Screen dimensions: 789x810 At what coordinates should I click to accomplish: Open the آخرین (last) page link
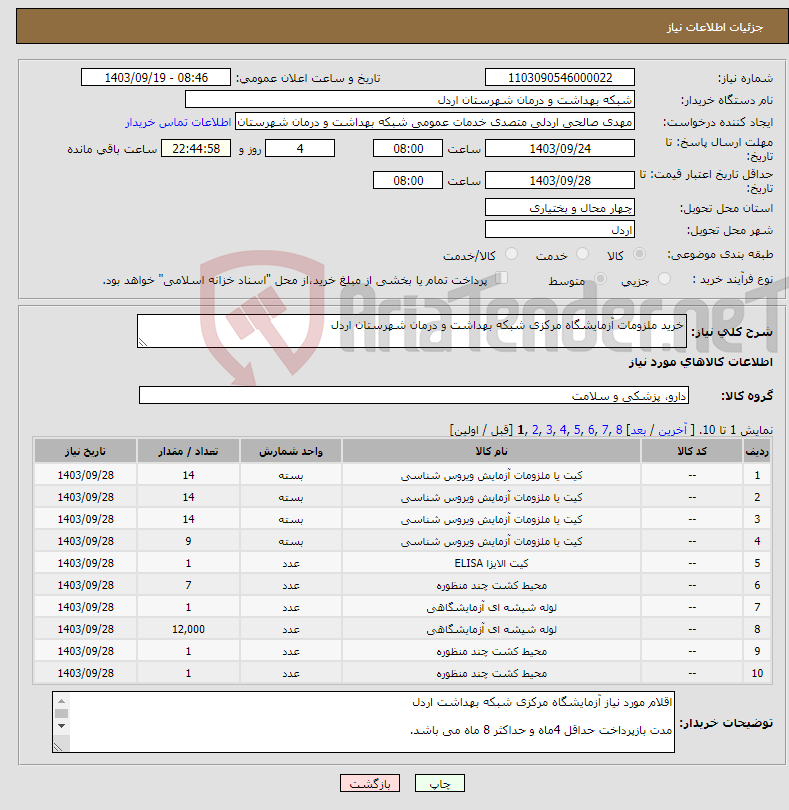pos(672,430)
